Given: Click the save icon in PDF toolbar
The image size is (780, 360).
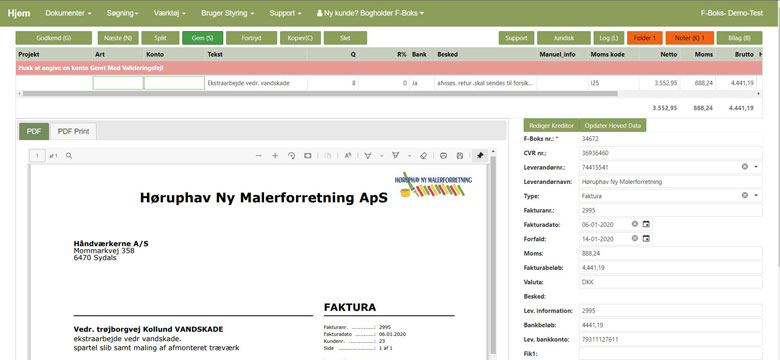Looking at the screenshot, I should tap(460, 156).
